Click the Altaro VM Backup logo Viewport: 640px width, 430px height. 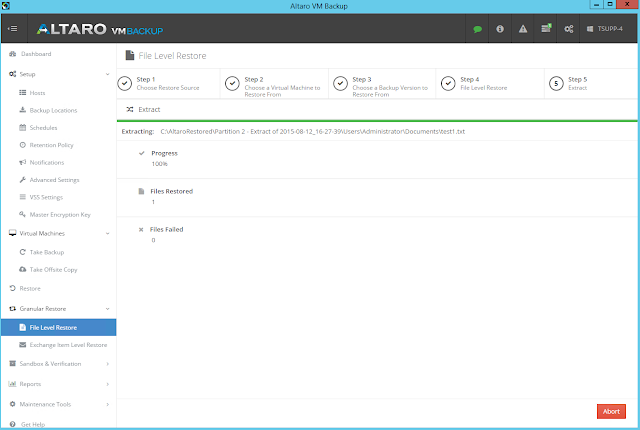tap(100, 29)
